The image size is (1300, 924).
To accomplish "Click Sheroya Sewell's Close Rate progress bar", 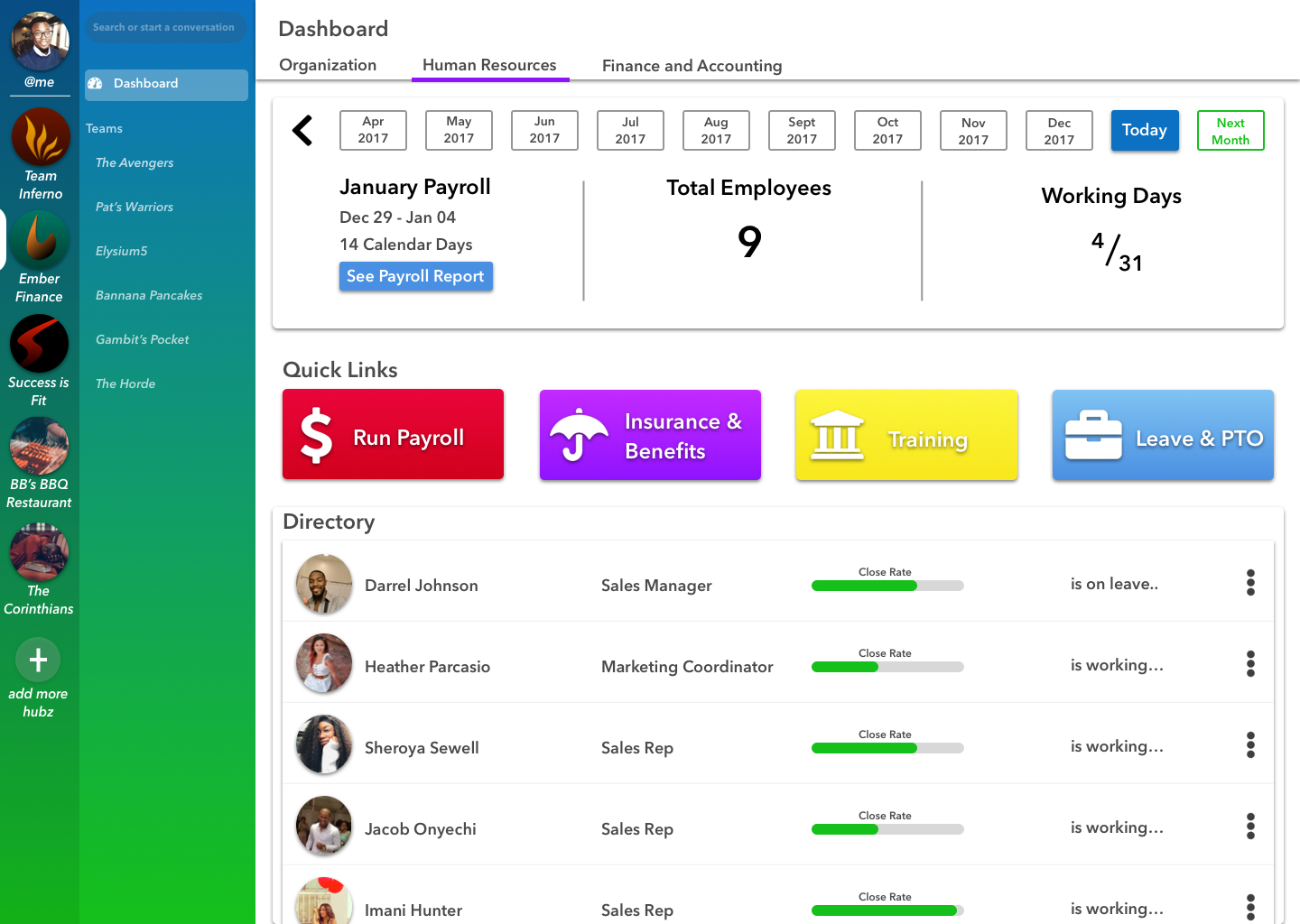I will [887, 748].
